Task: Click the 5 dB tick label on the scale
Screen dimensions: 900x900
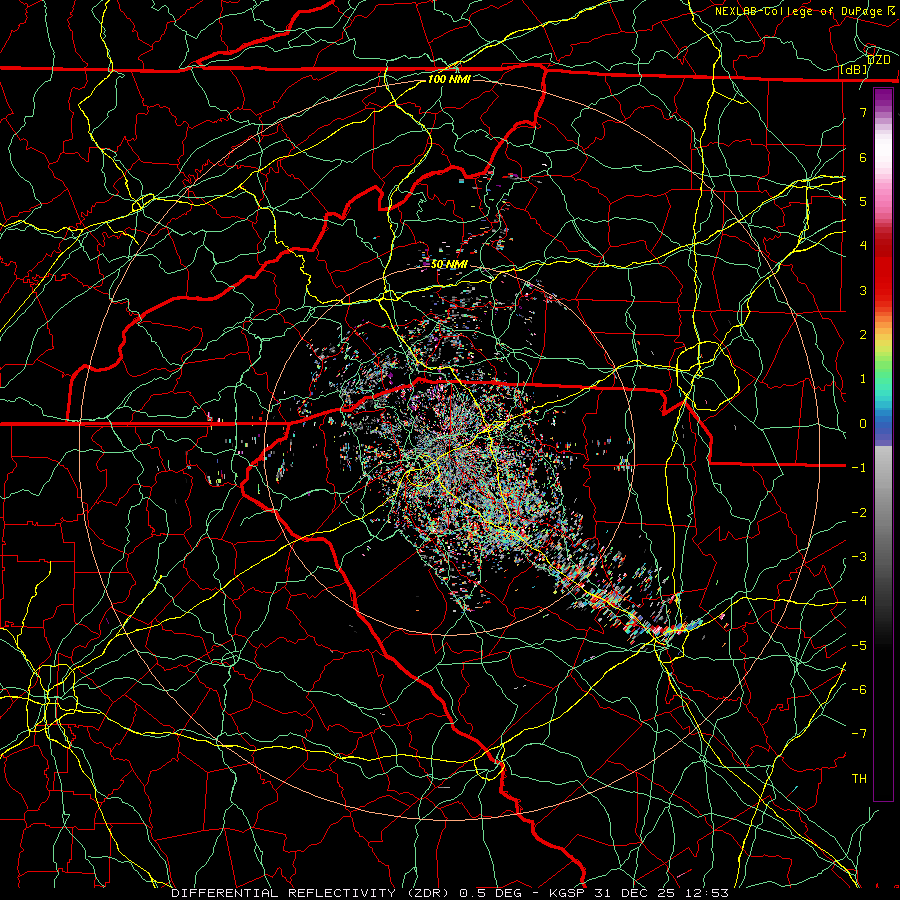Action: [x=863, y=201]
